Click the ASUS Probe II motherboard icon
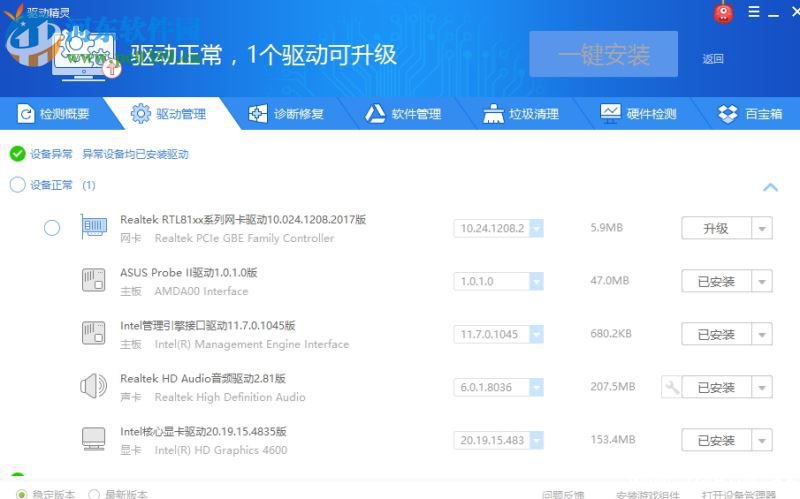The width and height of the screenshot is (800, 499). pyautogui.click(x=94, y=280)
